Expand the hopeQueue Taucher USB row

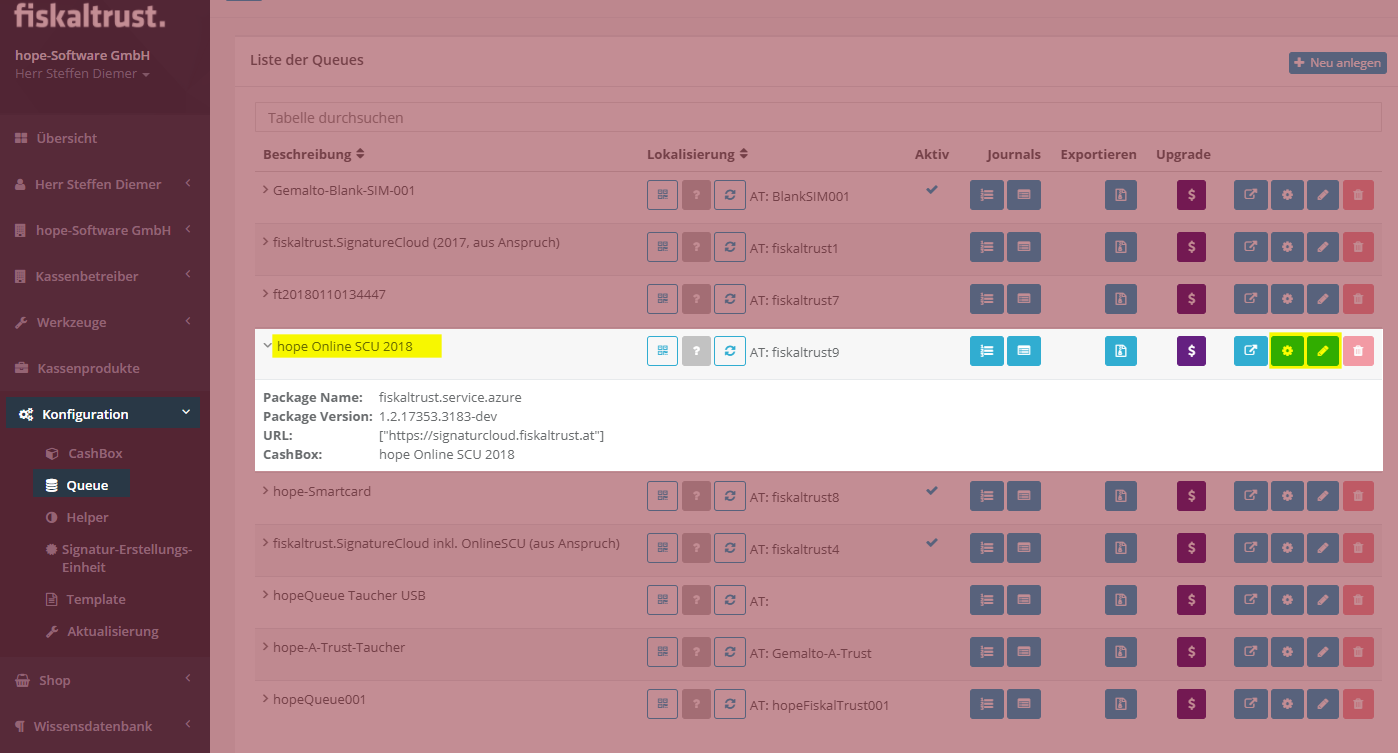pos(266,595)
